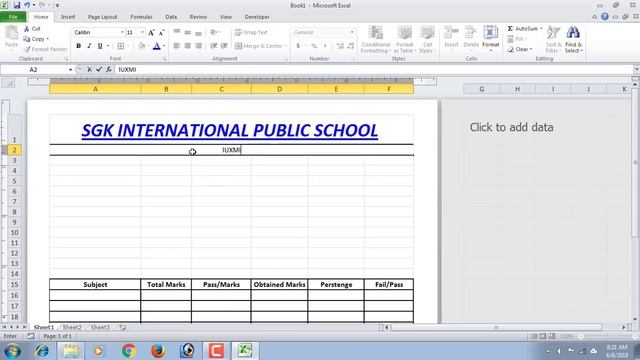Screen dimensions: 640x360
Task: Open Firefox from the taskbar
Action: coord(158,351)
